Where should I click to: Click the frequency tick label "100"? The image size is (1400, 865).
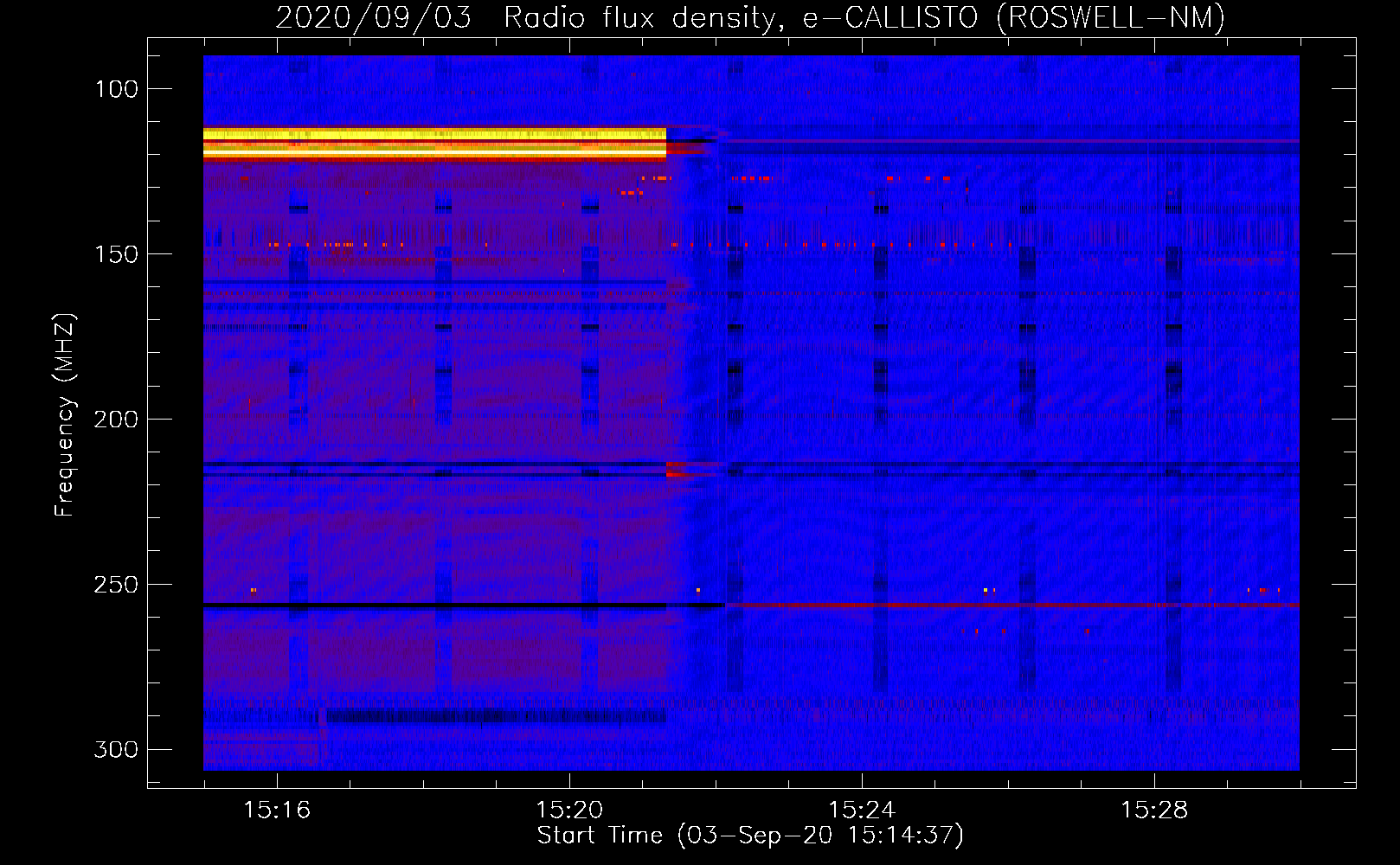[116, 89]
